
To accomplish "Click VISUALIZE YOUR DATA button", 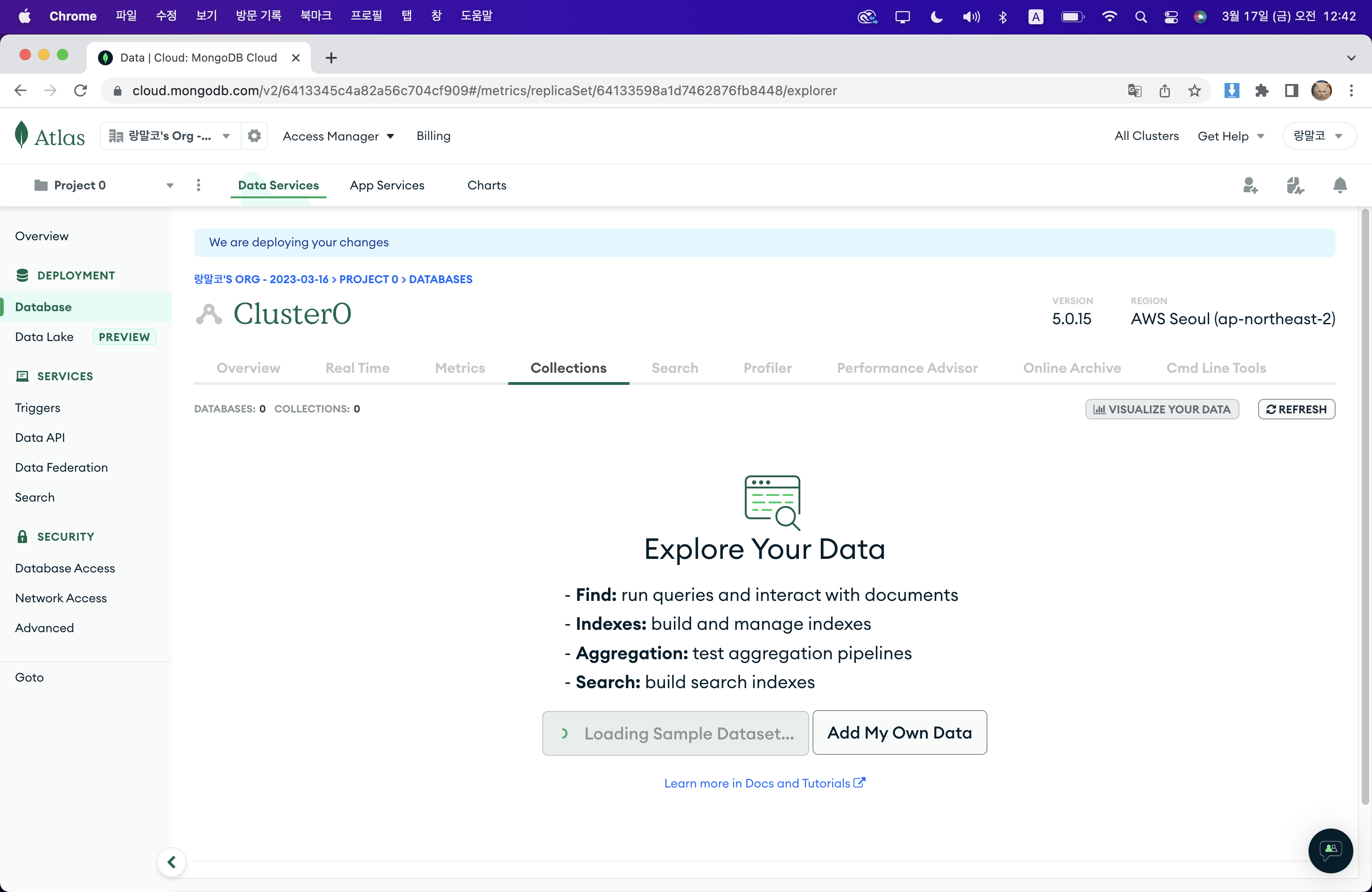I will pos(1162,409).
